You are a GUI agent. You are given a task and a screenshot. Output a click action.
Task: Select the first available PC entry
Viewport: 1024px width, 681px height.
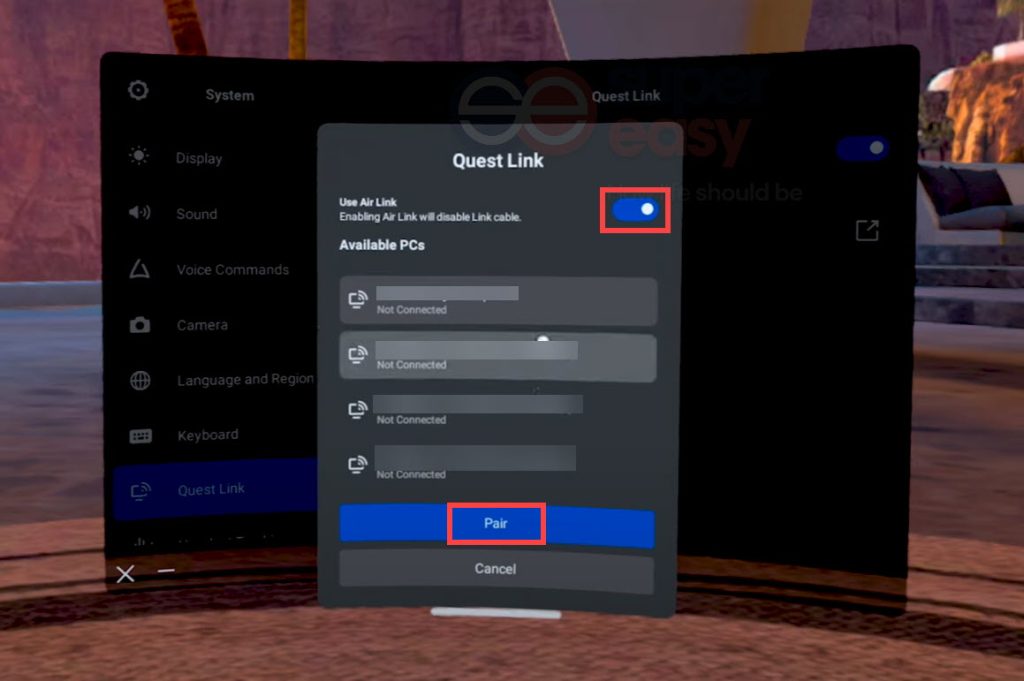pos(498,300)
